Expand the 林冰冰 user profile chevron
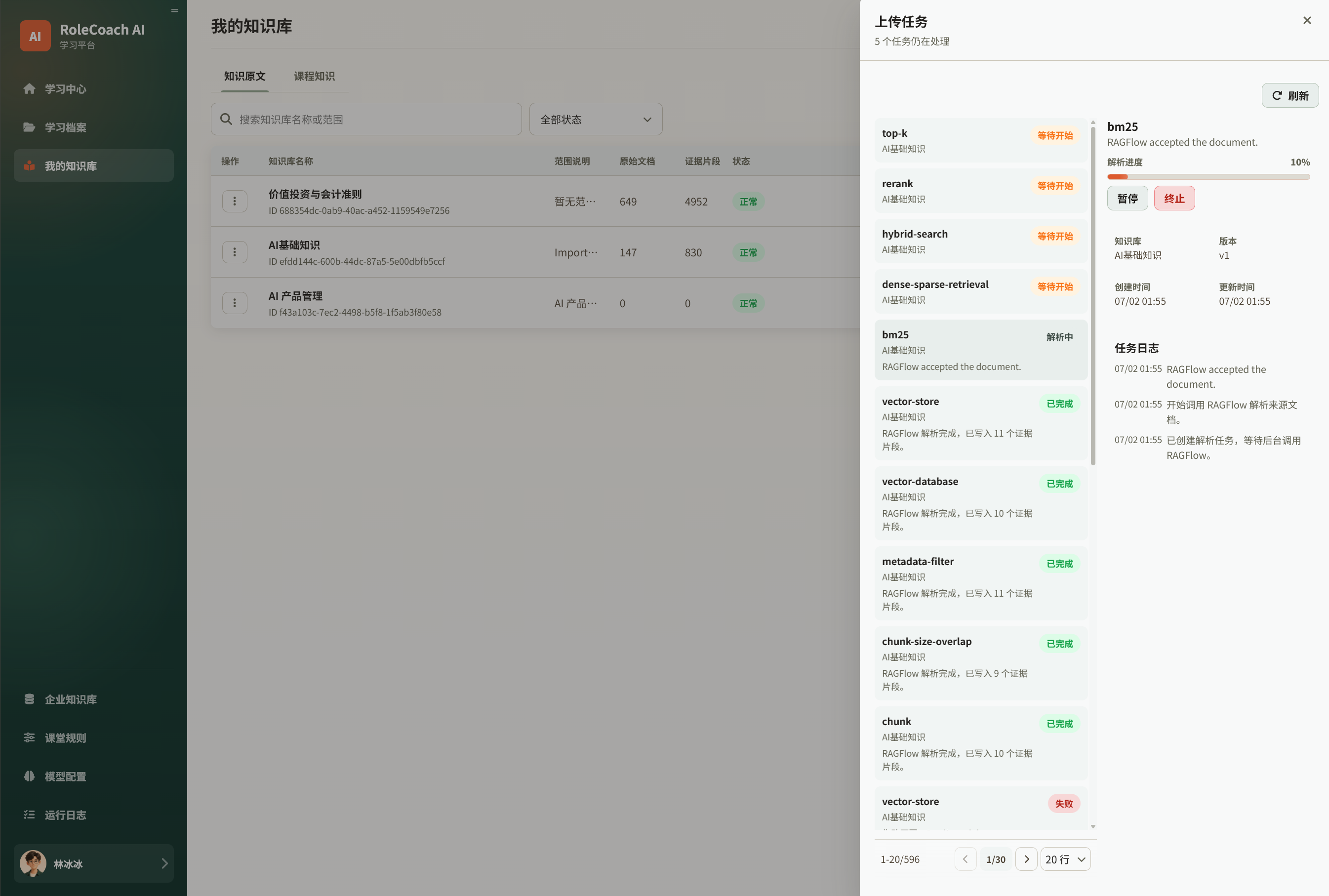 pyautogui.click(x=164, y=863)
